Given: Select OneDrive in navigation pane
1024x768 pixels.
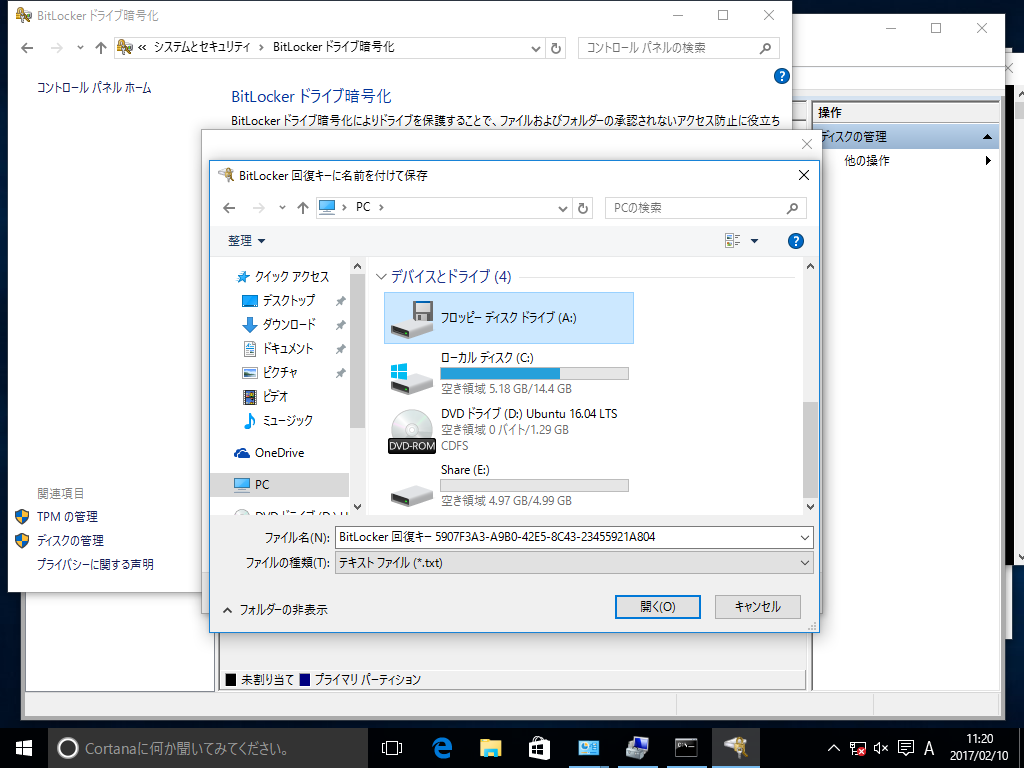Looking at the screenshot, I should pos(269,453).
